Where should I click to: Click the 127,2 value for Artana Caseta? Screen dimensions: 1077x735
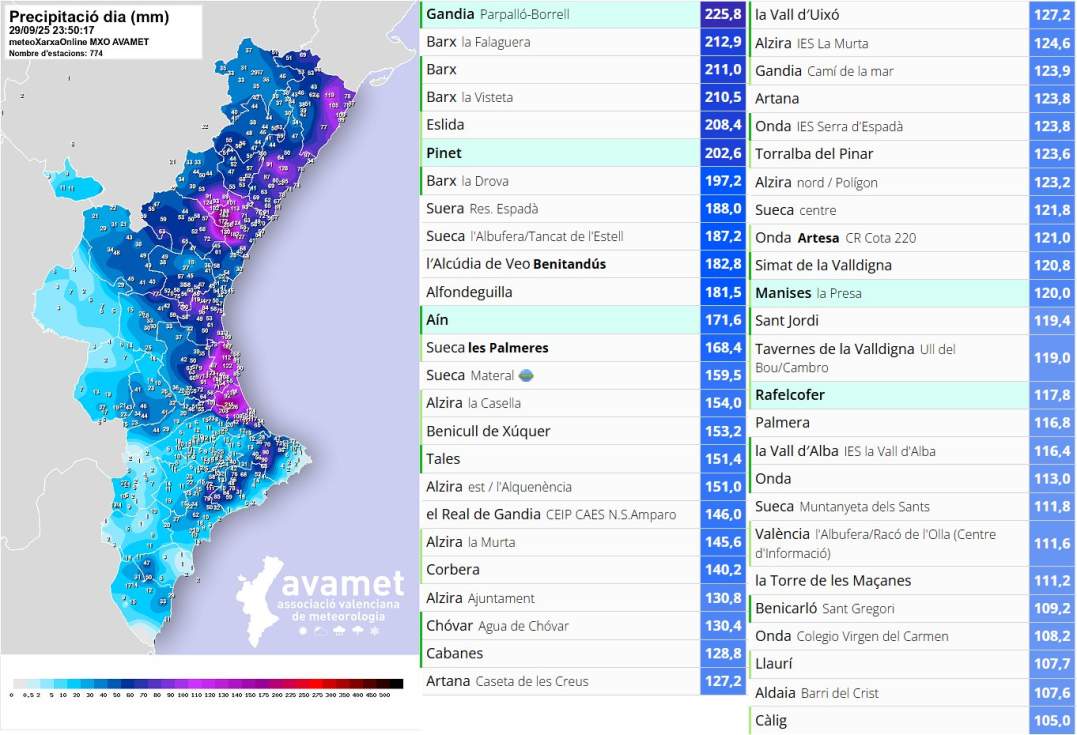click(723, 681)
